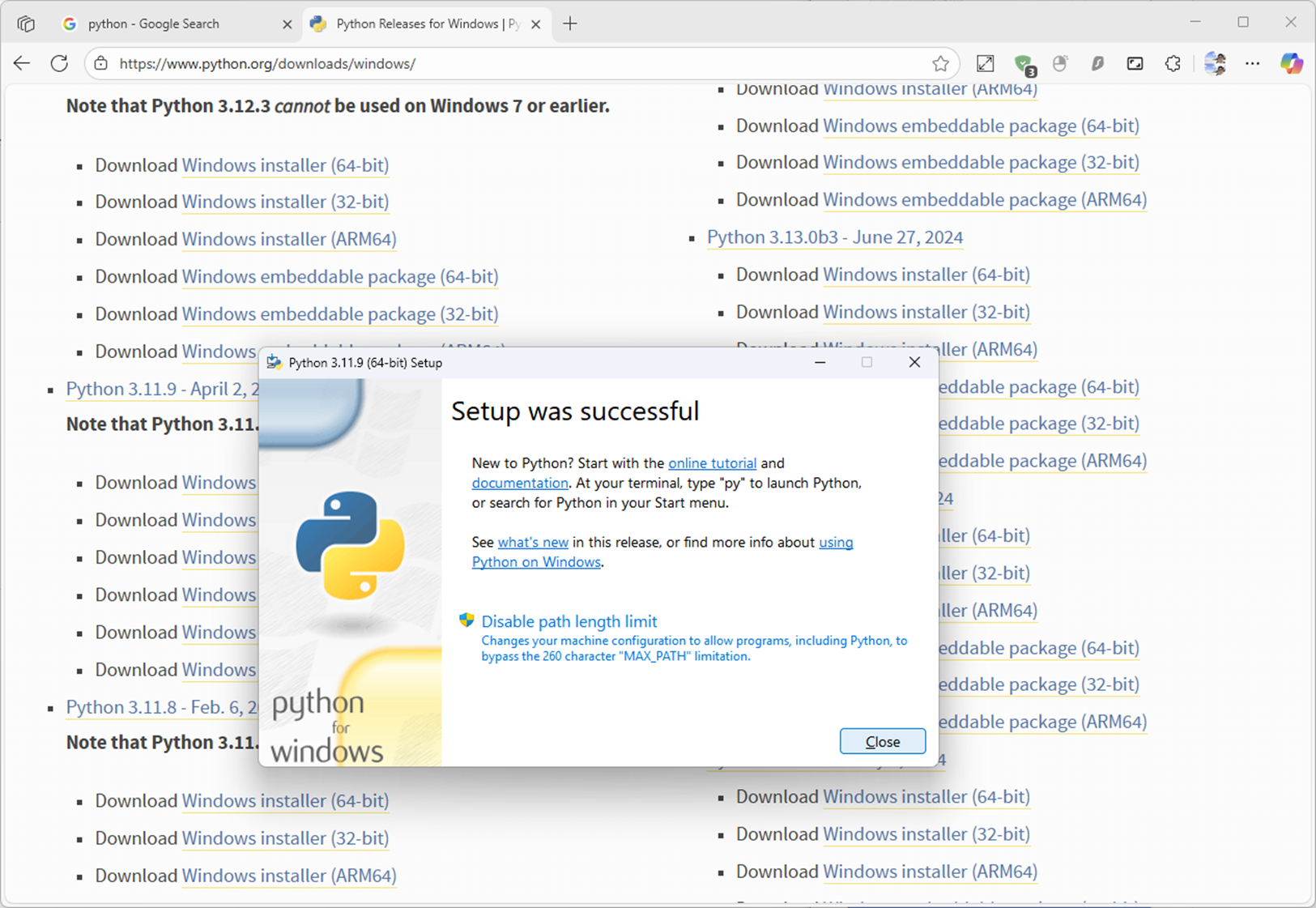Open Python 3.11.8 release link
This screenshot has height=908, width=1316.
(162, 707)
